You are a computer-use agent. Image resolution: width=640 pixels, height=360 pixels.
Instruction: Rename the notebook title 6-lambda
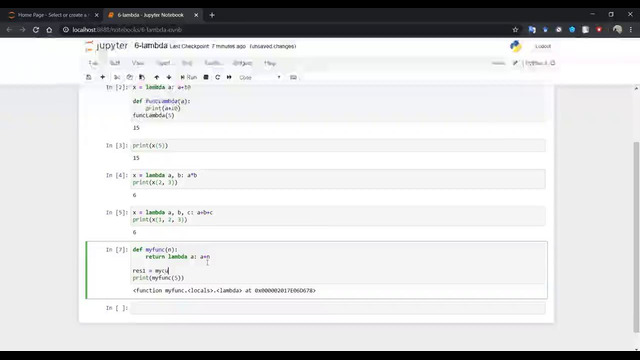[x=151, y=46]
